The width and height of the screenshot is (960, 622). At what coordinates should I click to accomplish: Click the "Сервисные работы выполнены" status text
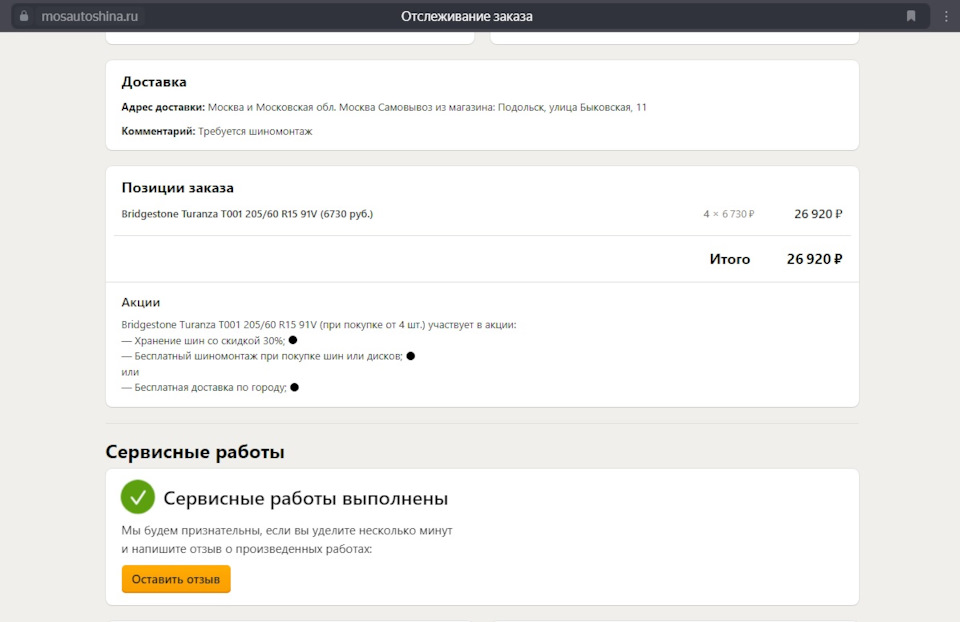pyautogui.click(x=305, y=498)
